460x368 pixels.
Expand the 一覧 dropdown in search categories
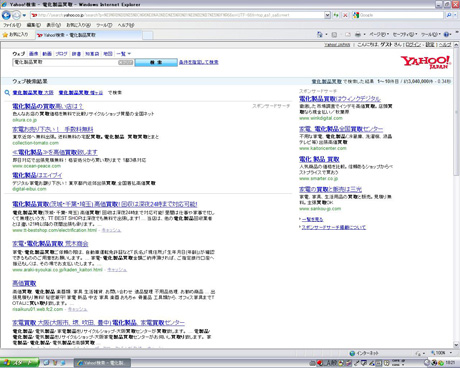(x=123, y=54)
